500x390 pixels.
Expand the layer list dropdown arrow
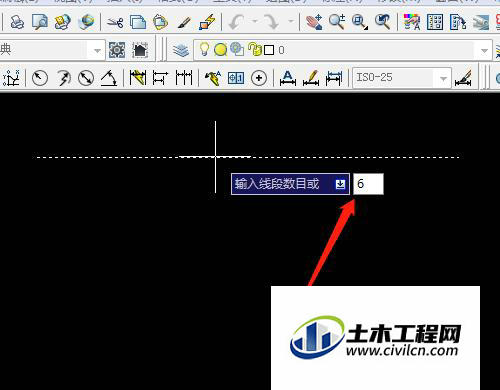tap(484, 51)
